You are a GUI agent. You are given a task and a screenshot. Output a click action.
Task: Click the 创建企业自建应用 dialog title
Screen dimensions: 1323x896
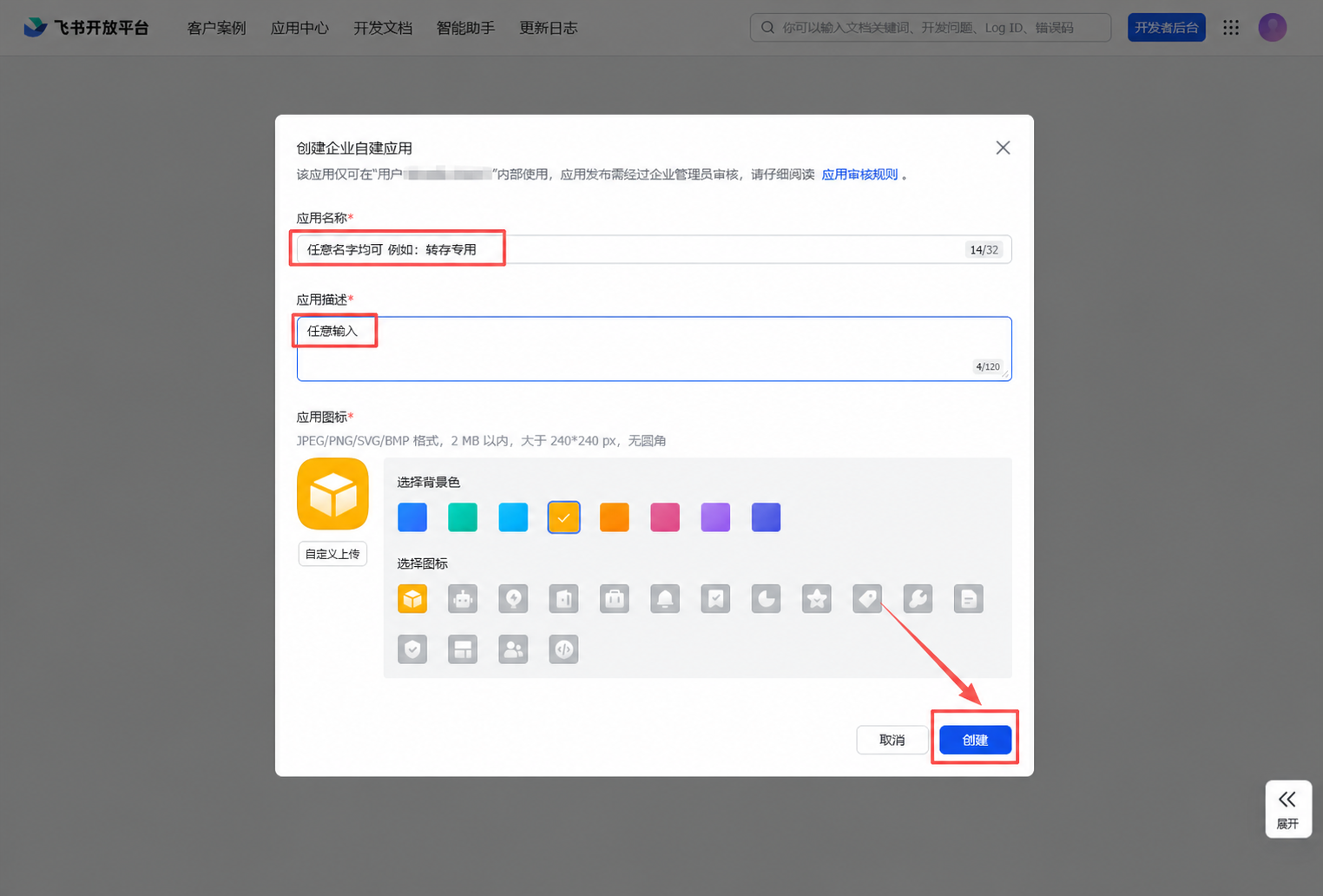coord(354,148)
